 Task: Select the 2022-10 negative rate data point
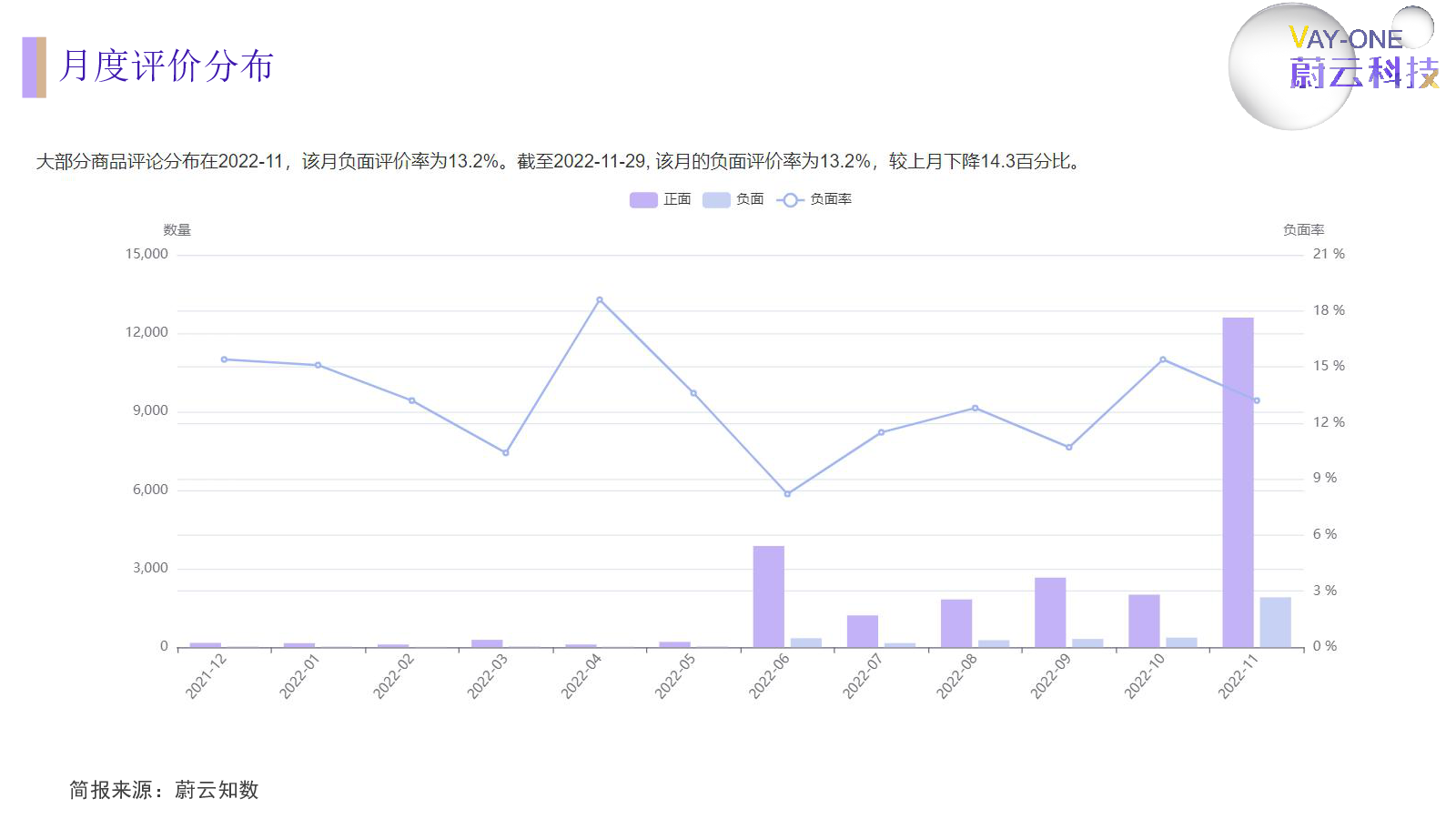(1163, 359)
